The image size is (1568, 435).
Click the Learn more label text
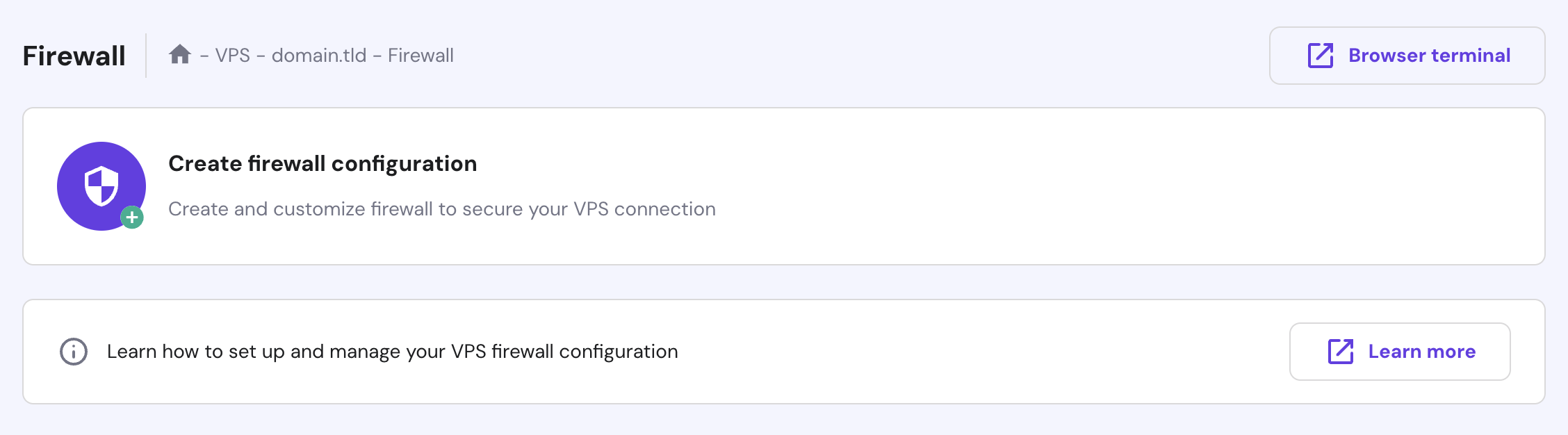[x=1421, y=352]
